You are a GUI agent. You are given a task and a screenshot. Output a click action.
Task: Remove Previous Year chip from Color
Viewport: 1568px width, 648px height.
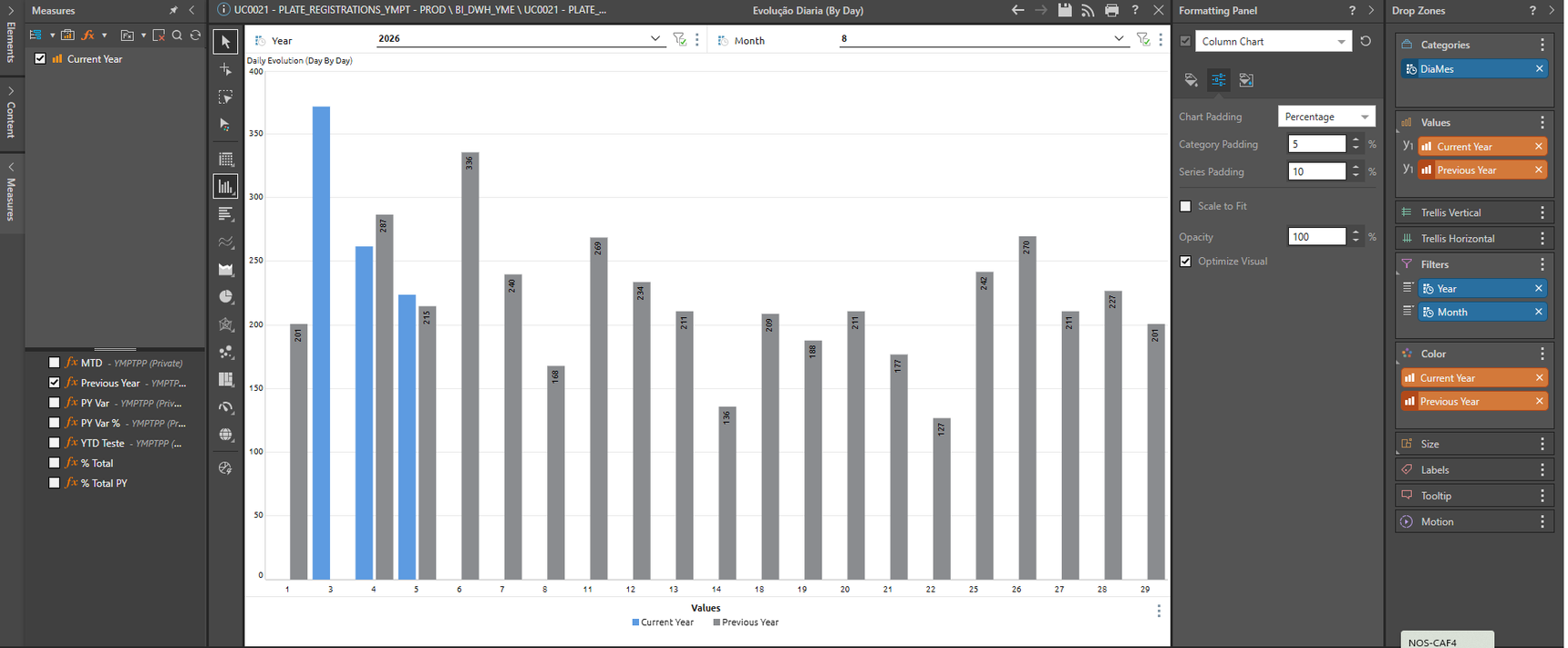coord(1539,401)
